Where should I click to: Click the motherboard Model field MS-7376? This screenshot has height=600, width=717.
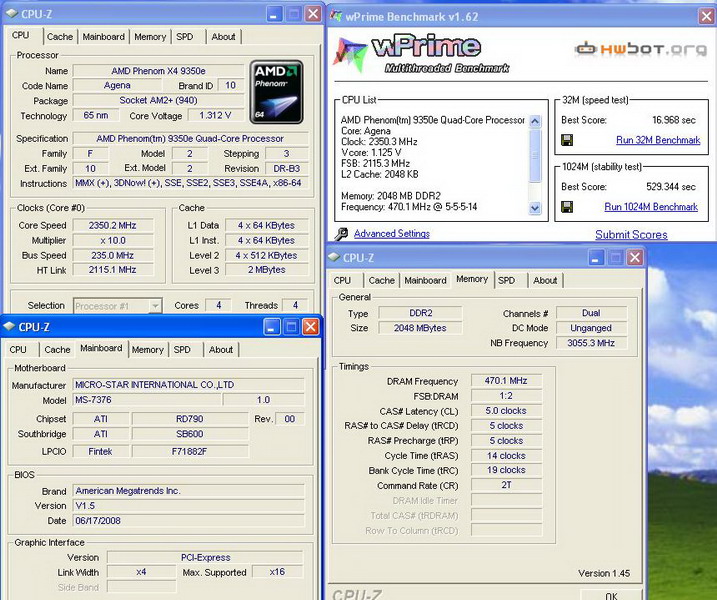(147, 400)
